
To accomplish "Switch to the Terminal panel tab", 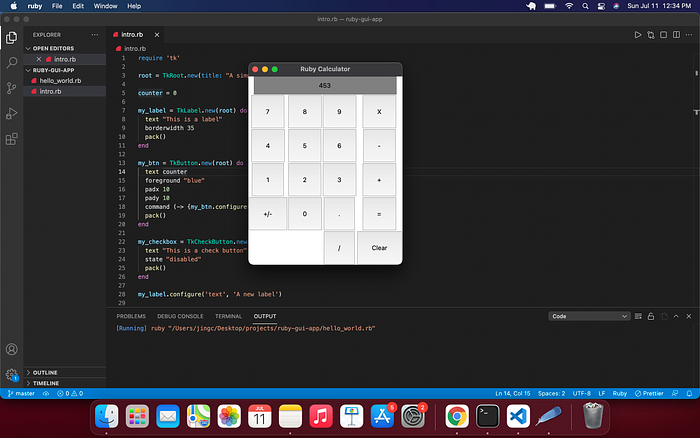I will point(228,316).
